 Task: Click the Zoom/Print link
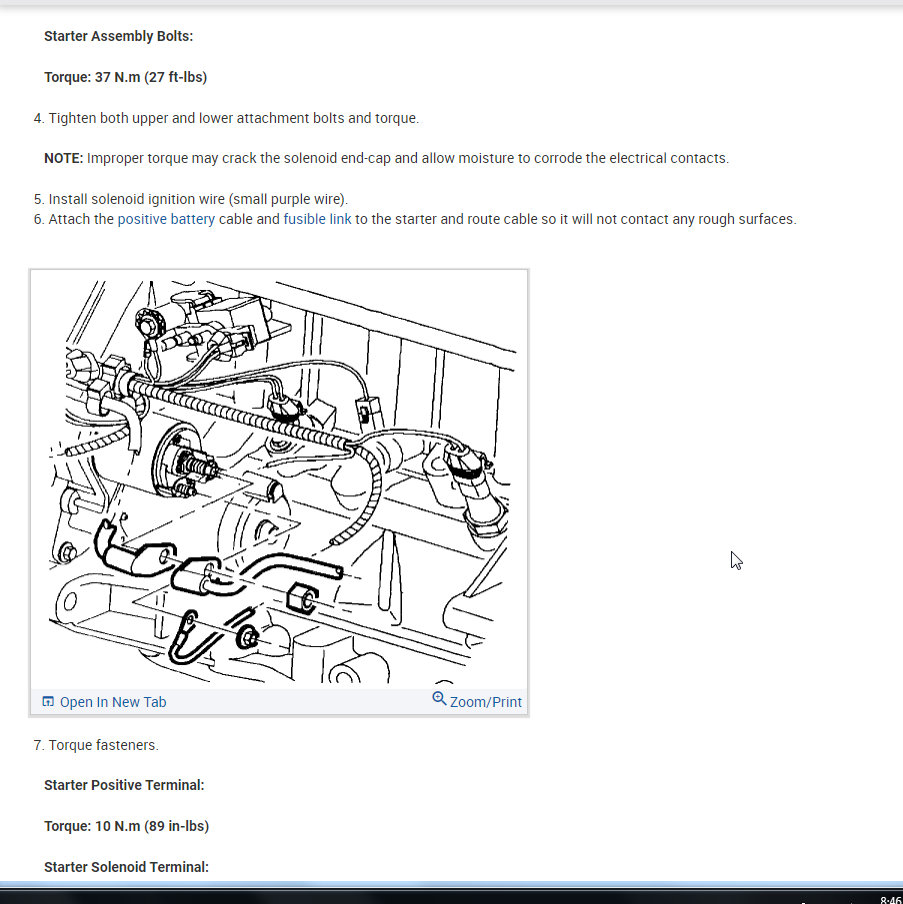486,702
